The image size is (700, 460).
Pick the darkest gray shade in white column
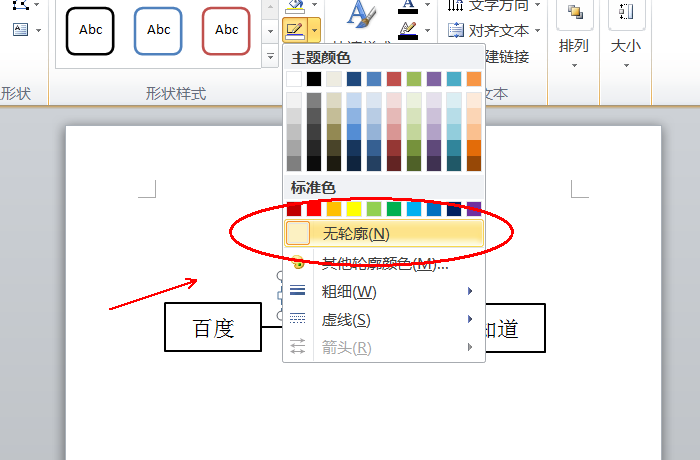pyautogui.click(x=294, y=163)
